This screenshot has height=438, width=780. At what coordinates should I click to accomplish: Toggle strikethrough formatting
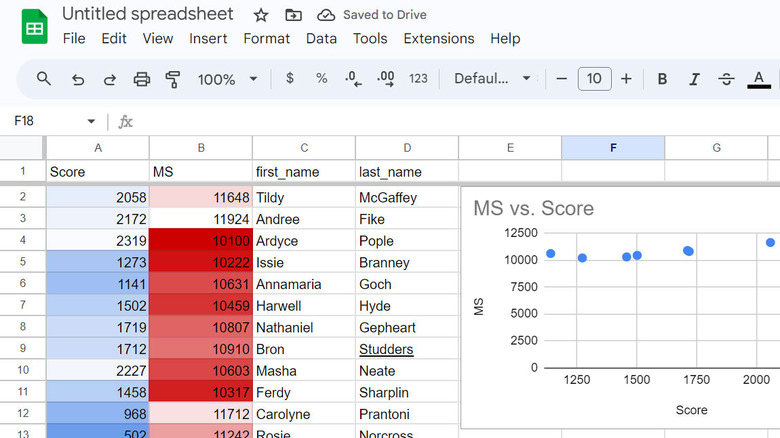click(x=727, y=79)
